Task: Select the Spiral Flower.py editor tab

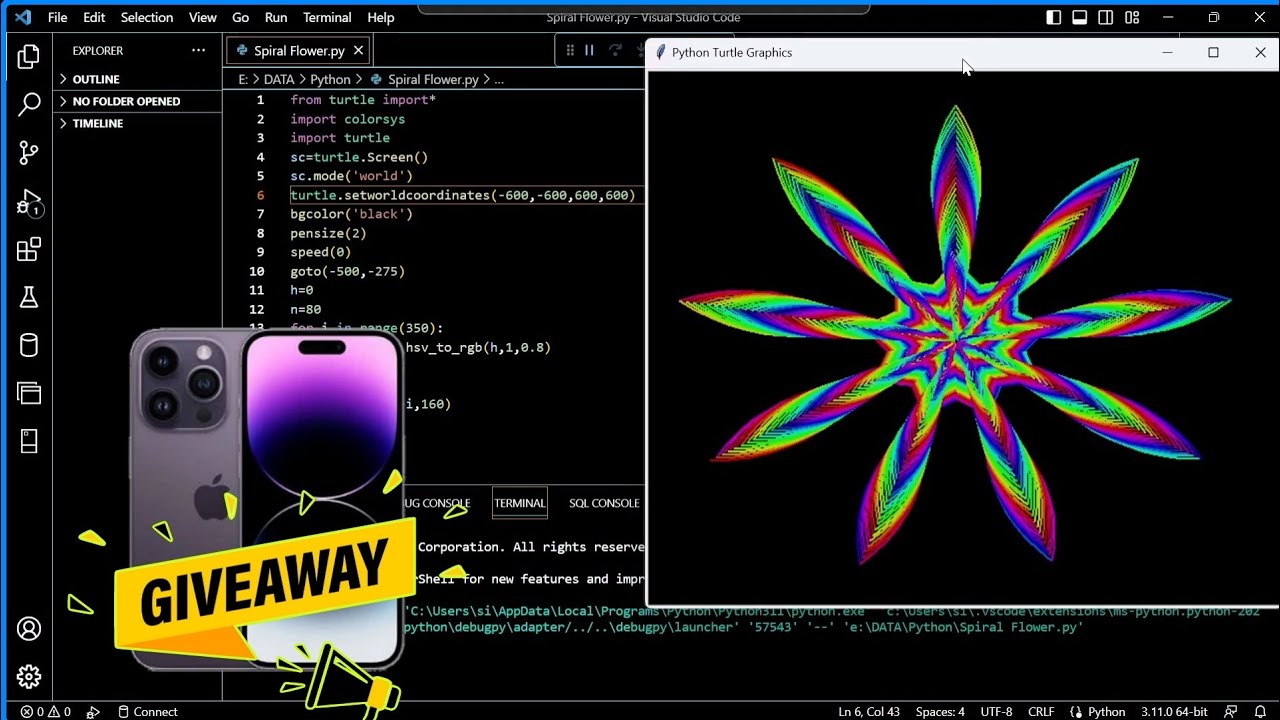Action: coord(299,50)
